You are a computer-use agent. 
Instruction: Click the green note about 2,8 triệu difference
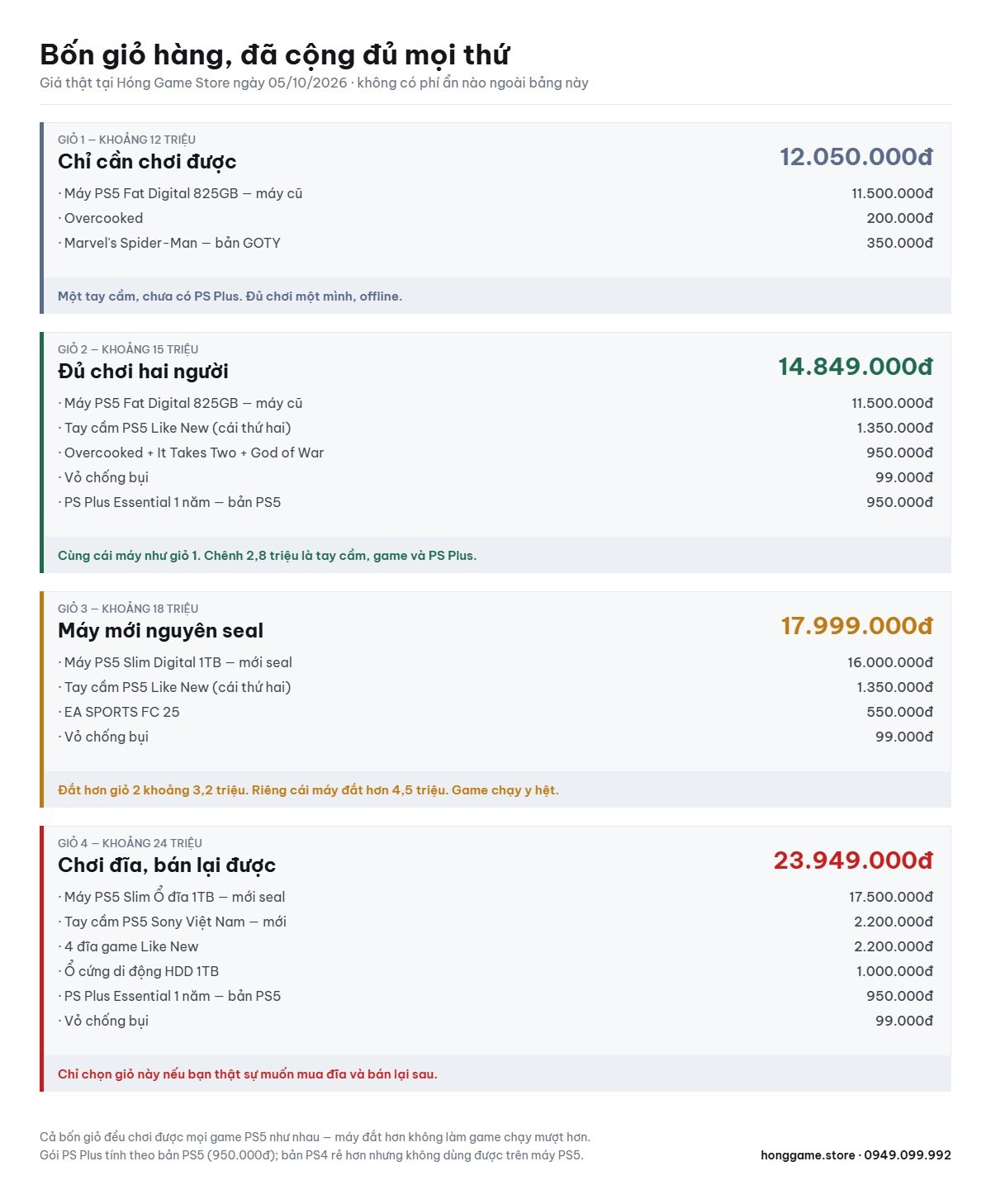click(267, 556)
